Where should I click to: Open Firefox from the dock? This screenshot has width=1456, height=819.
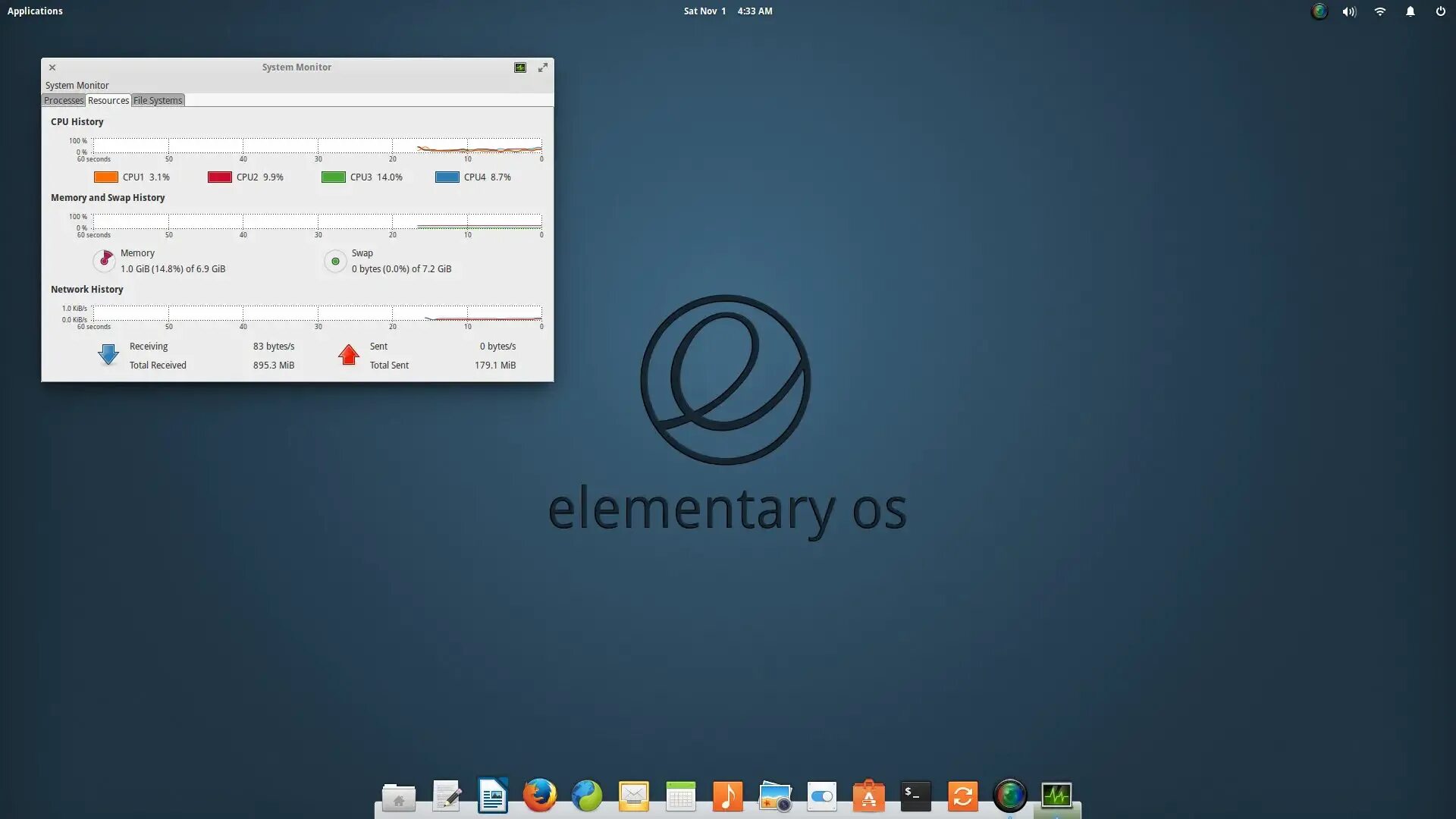coord(539,795)
